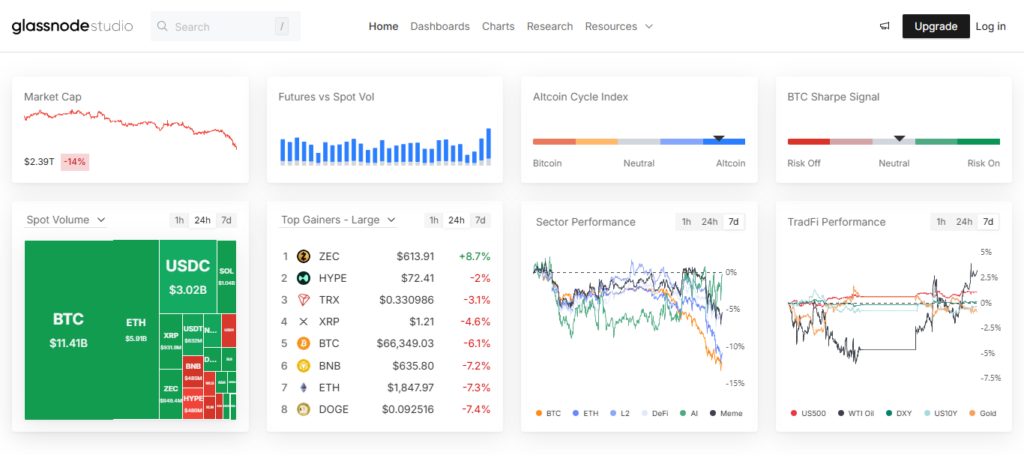Click the Log in link
This screenshot has height=455, width=1024.
point(991,26)
